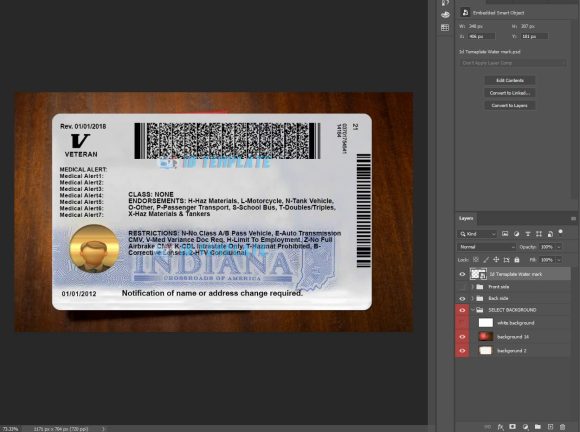
Task: Filter layers by pixel layer icon
Action: [x=505, y=234]
